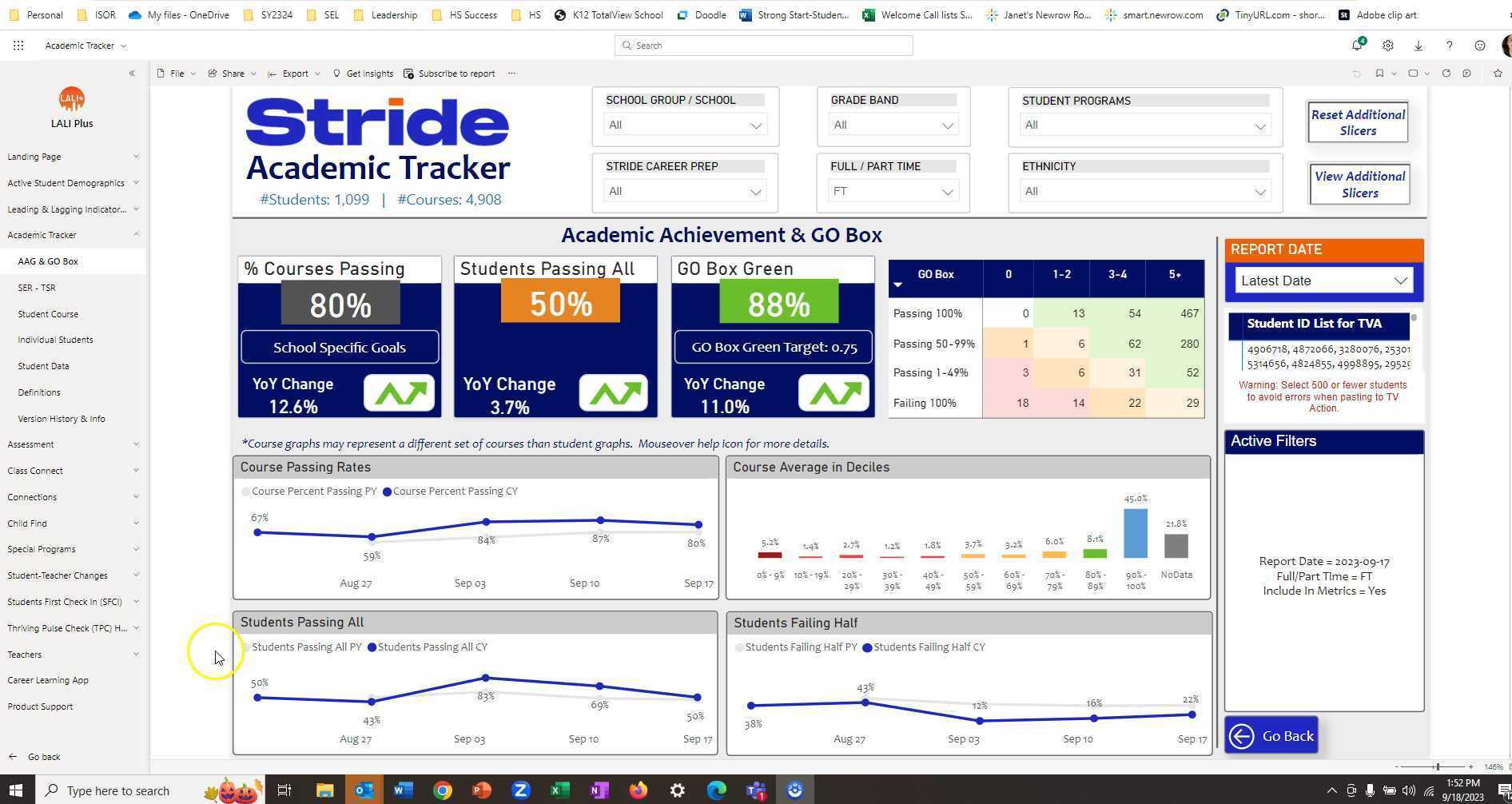The height and width of the screenshot is (804, 1512).
Task: Open Power BI settings gear
Action: pyautogui.click(x=1388, y=46)
